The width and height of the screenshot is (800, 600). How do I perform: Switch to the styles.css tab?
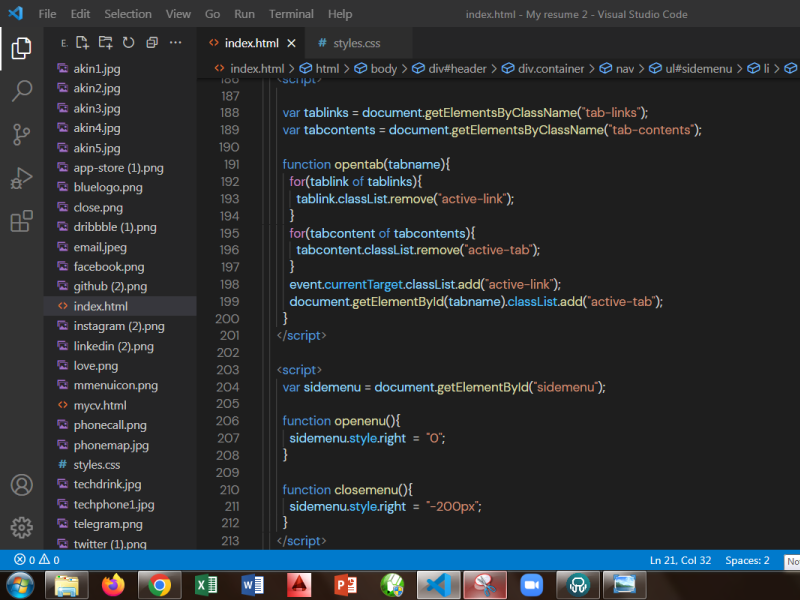[x=348, y=43]
